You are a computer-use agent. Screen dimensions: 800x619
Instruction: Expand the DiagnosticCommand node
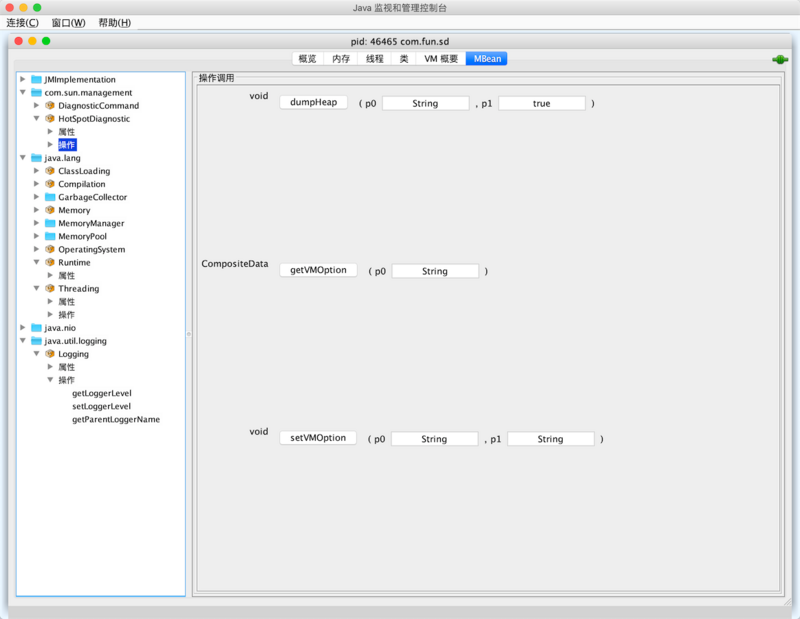tap(36, 105)
